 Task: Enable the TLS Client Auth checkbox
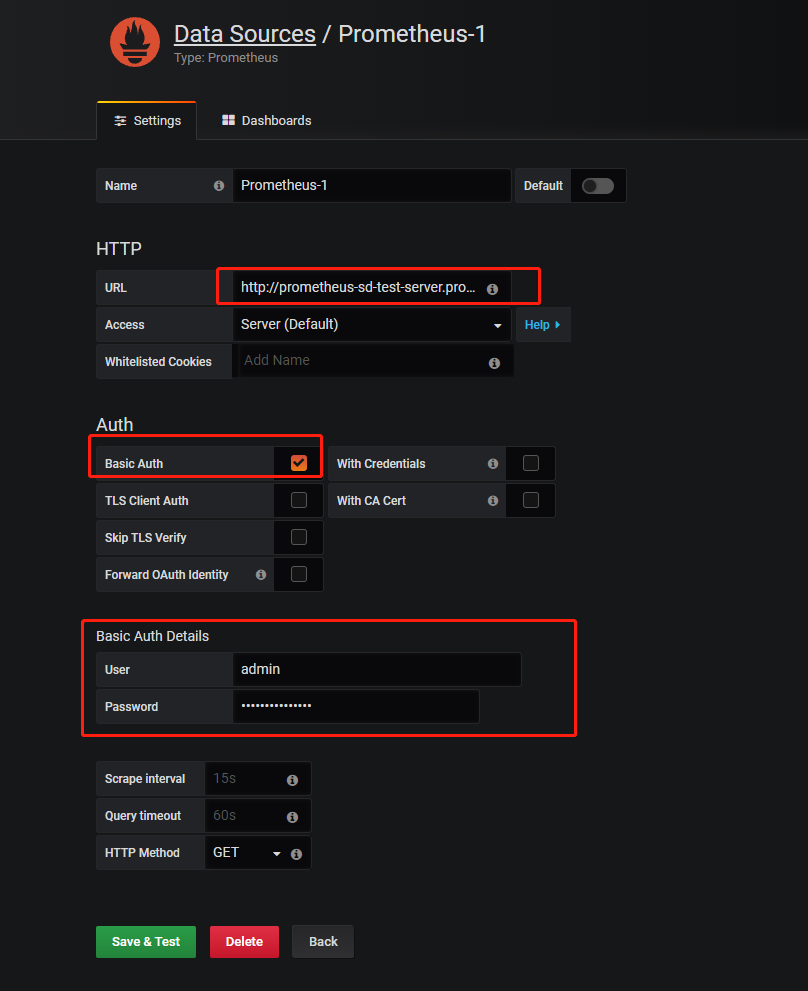pyautogui.click(x=298, y=500)
